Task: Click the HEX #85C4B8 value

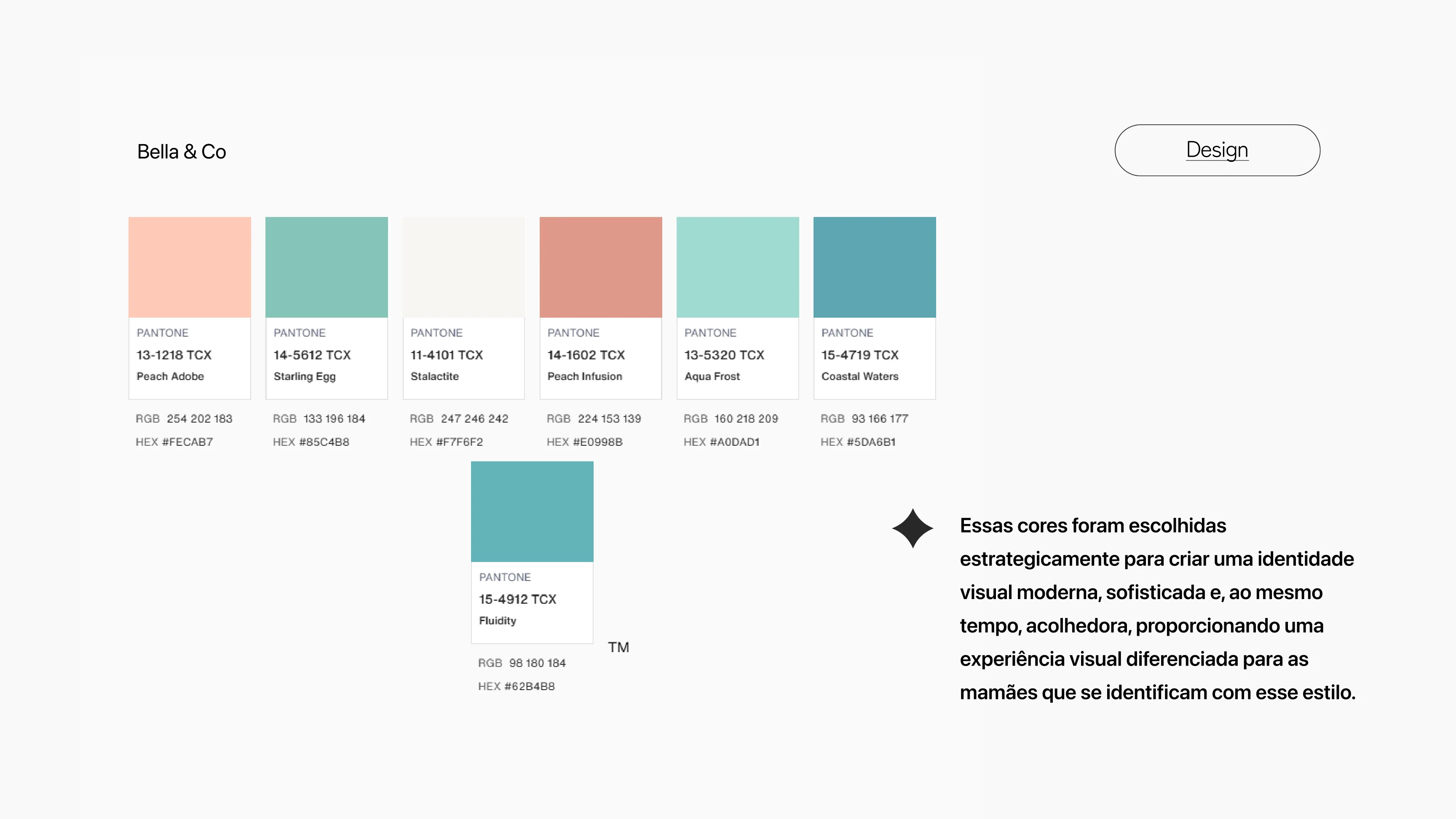Action: [311, 442]
